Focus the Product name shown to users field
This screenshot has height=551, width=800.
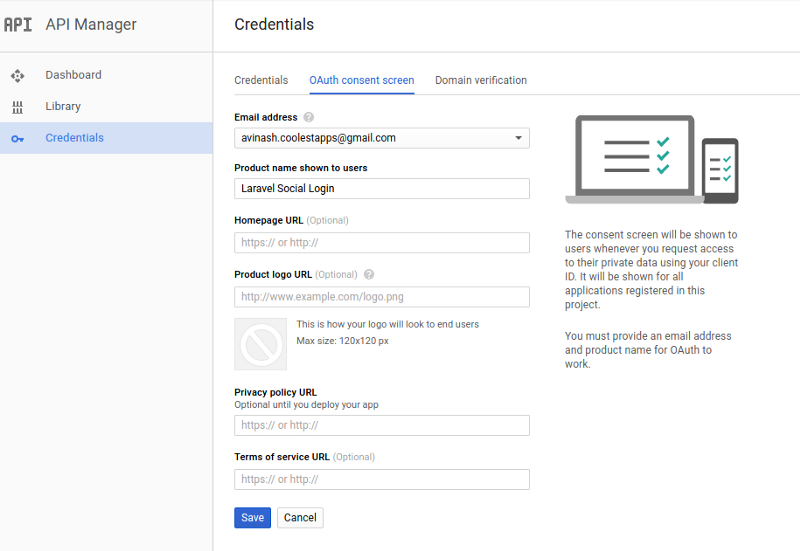click(x=381, y=189)
